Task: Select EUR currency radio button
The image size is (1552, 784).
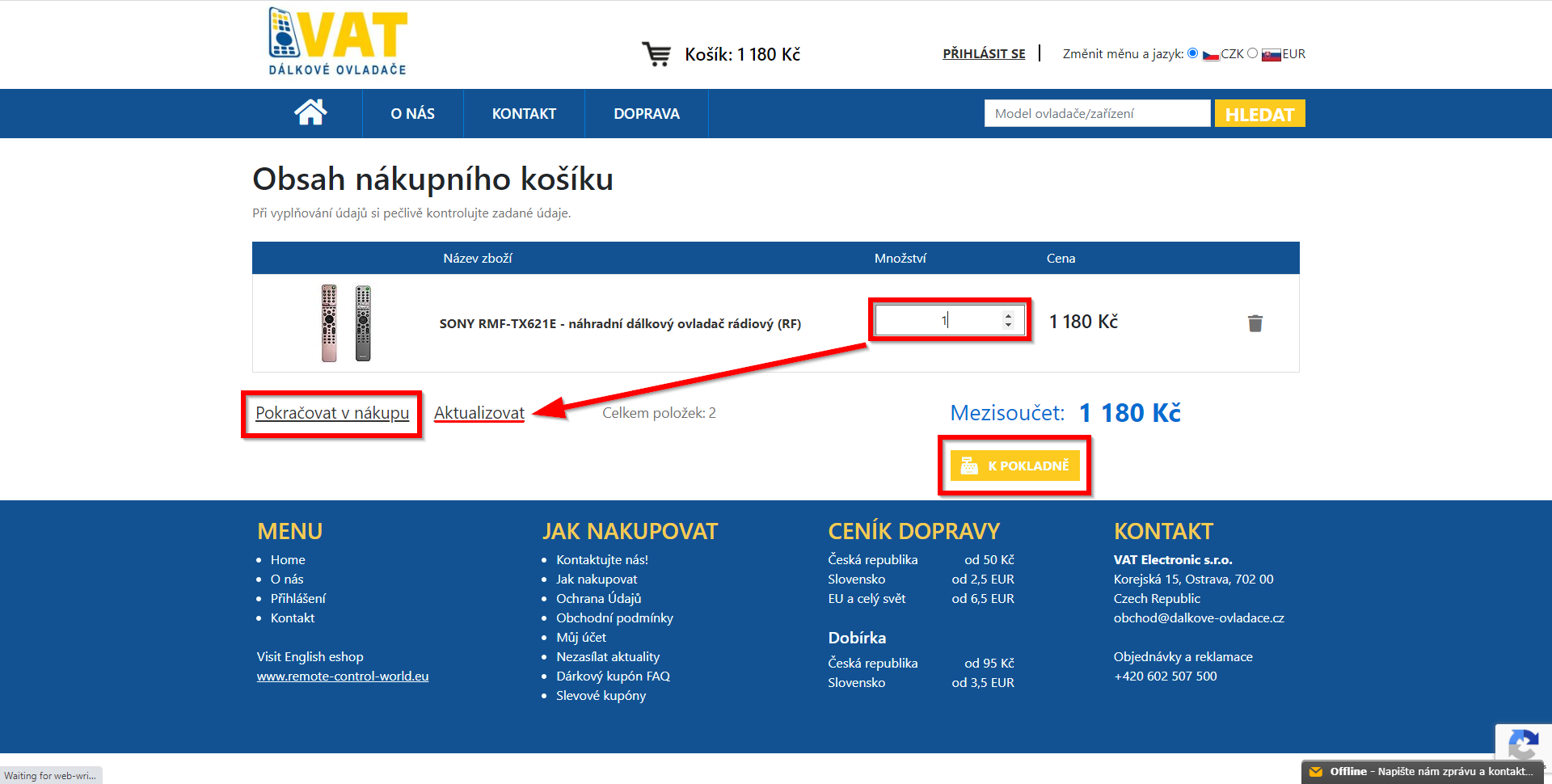Action: click(1252, 53)
